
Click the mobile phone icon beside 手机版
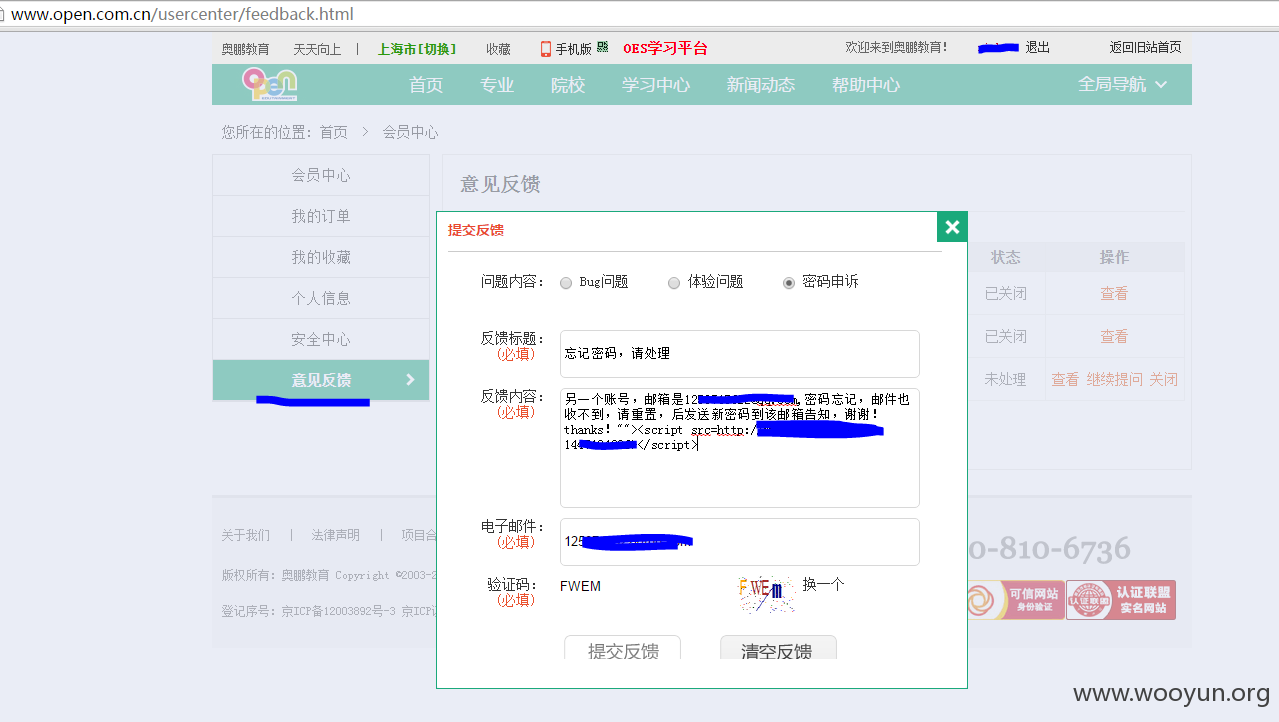tap(546, 49)
